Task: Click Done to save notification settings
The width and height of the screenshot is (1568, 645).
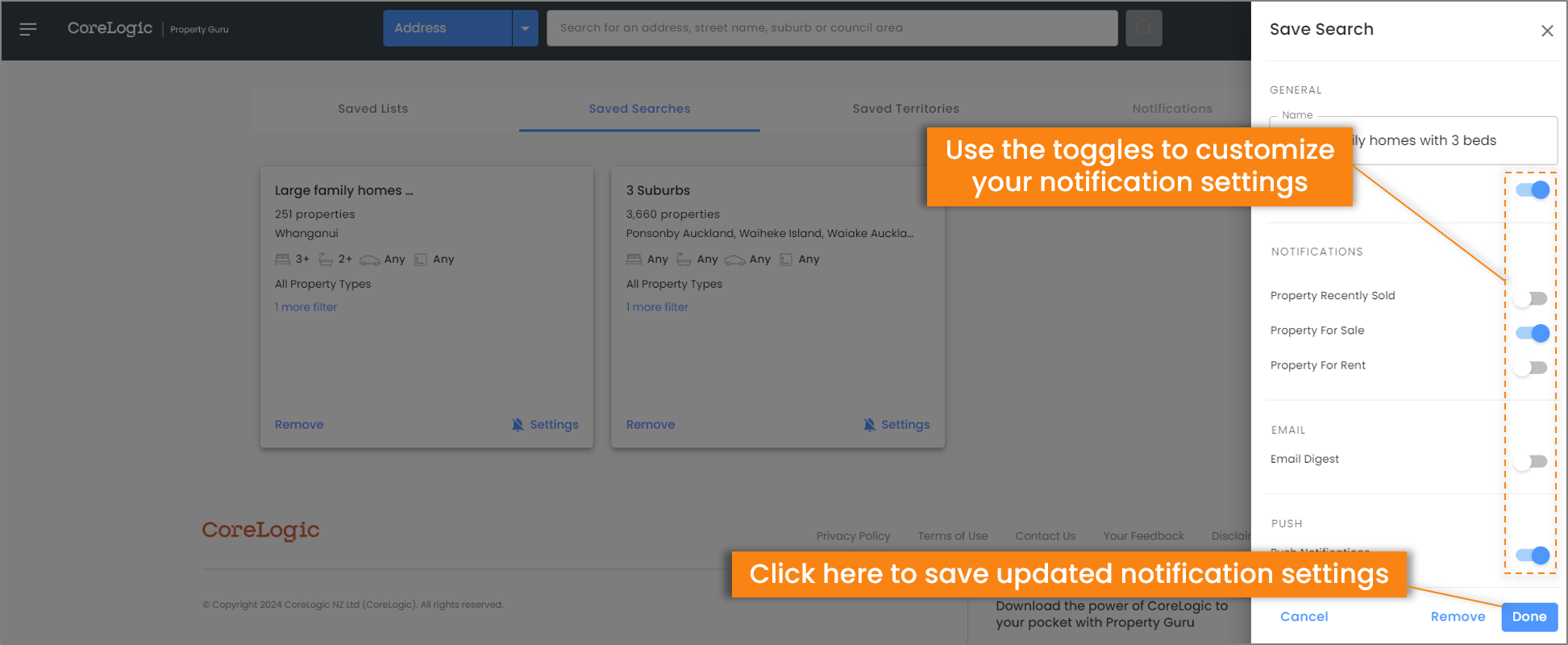Action: click(1529, 617)
